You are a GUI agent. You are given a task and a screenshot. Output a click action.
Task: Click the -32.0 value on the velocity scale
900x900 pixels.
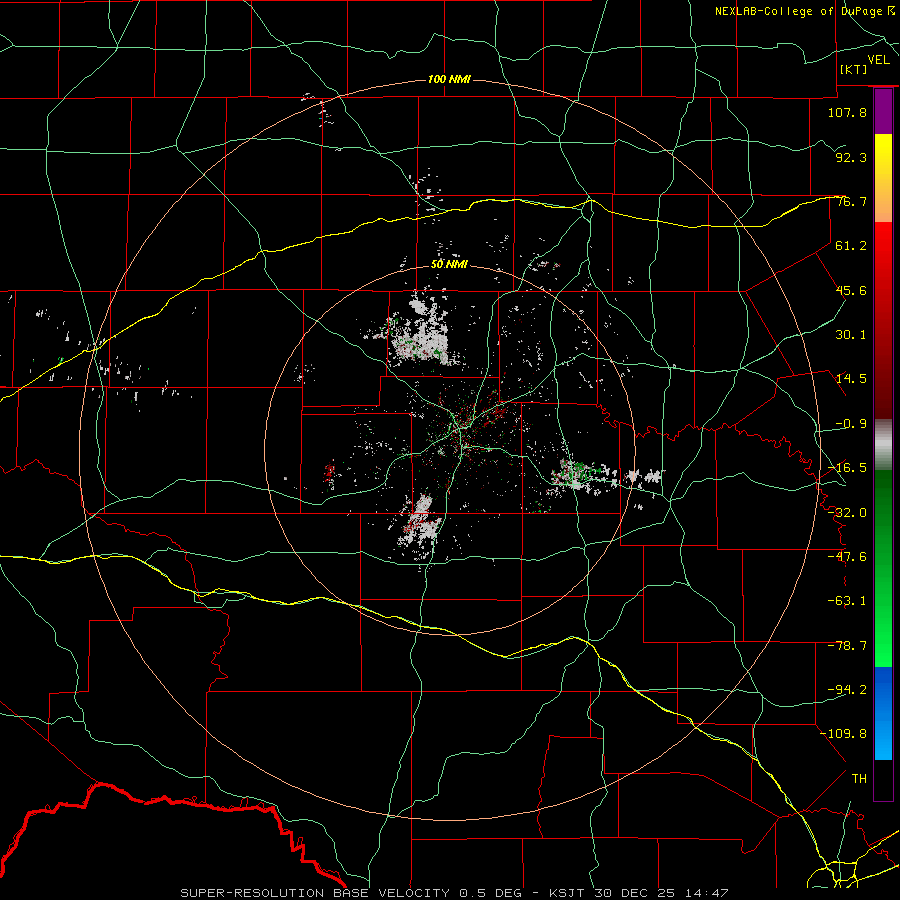pos(847,513)
